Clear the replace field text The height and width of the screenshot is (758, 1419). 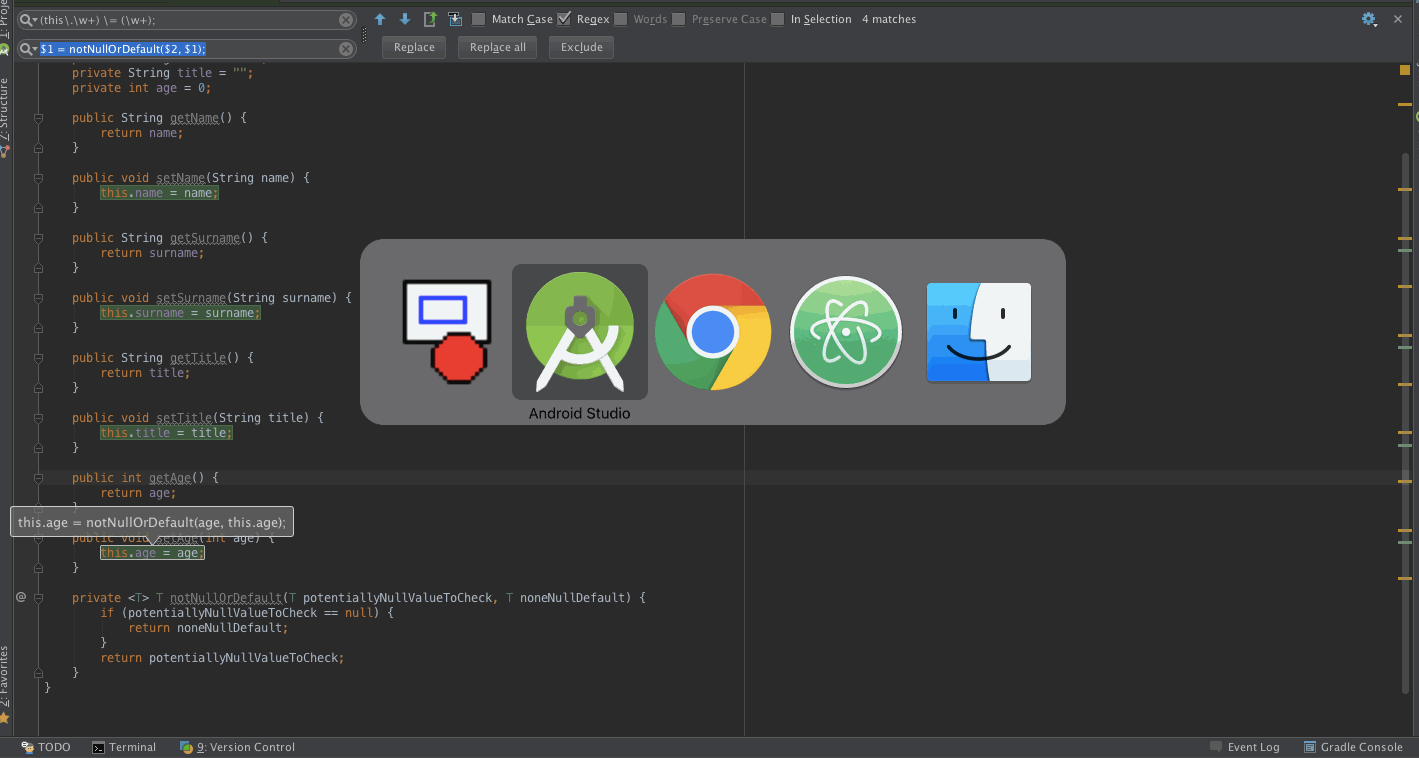tap(346, 49)
